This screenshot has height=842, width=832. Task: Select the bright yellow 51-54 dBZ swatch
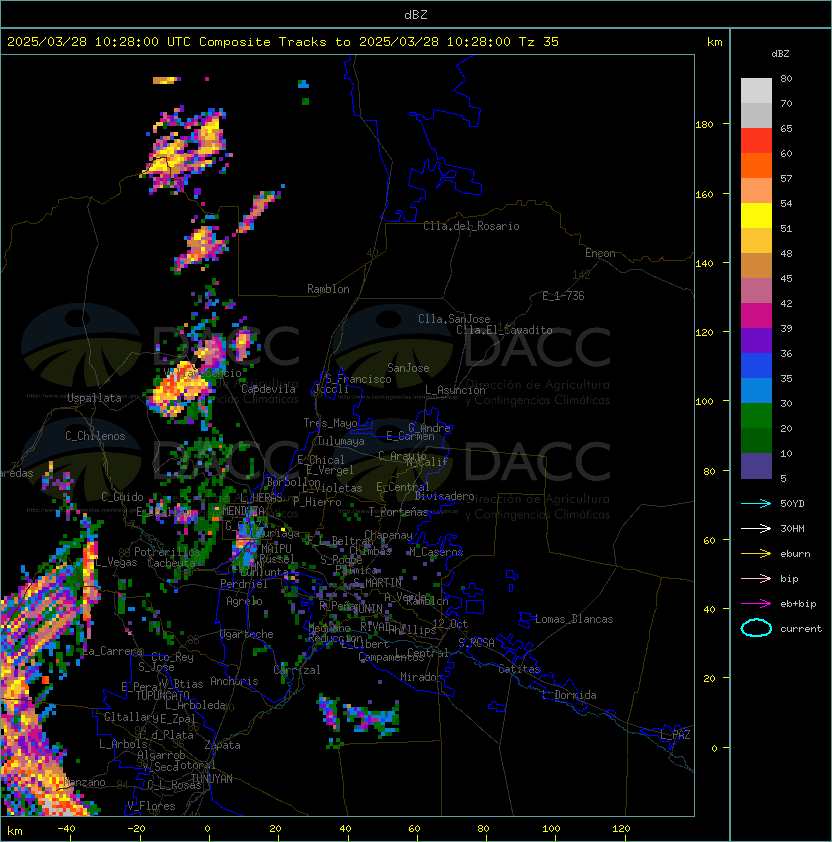click(x=756, y=215)
